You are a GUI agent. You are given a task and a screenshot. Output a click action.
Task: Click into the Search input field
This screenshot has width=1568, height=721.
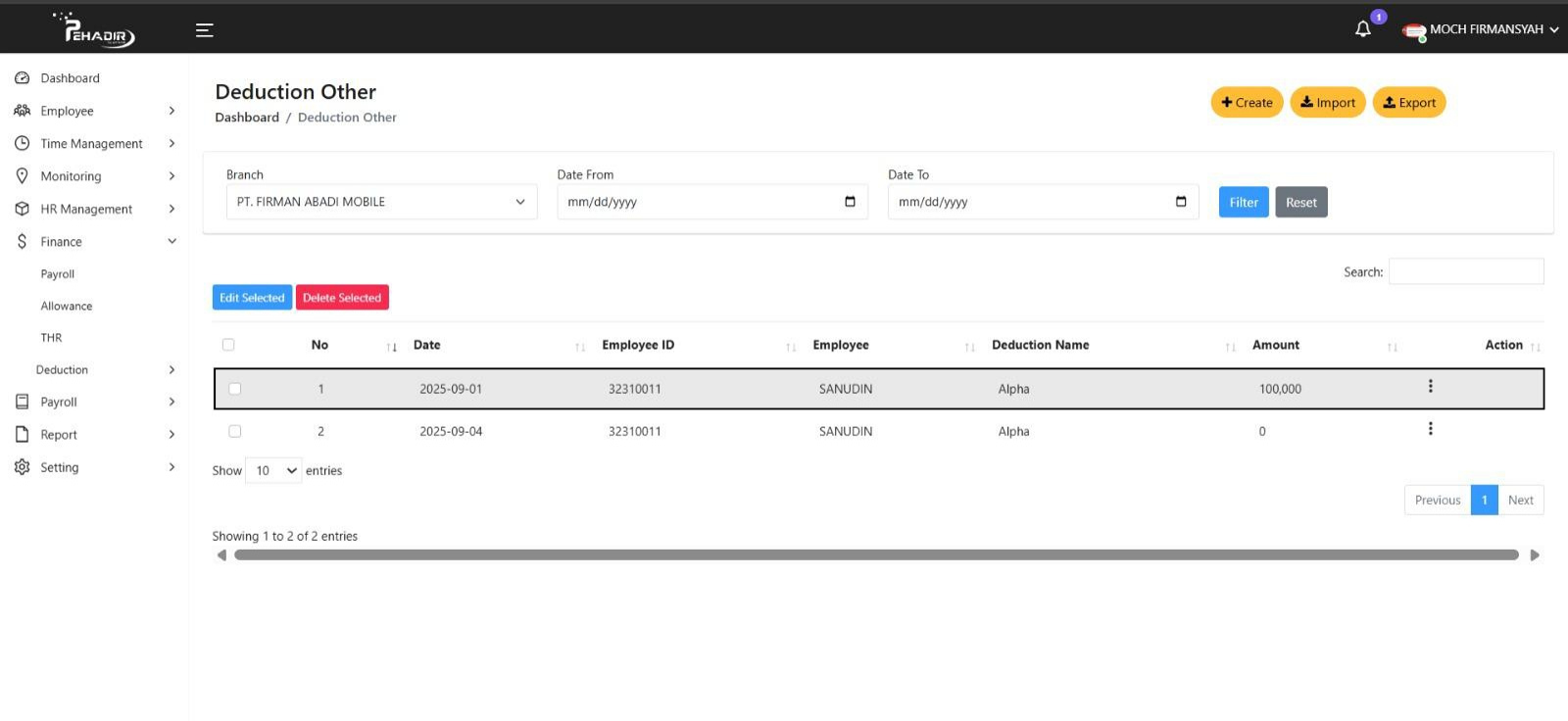[x=1465, y=271]
